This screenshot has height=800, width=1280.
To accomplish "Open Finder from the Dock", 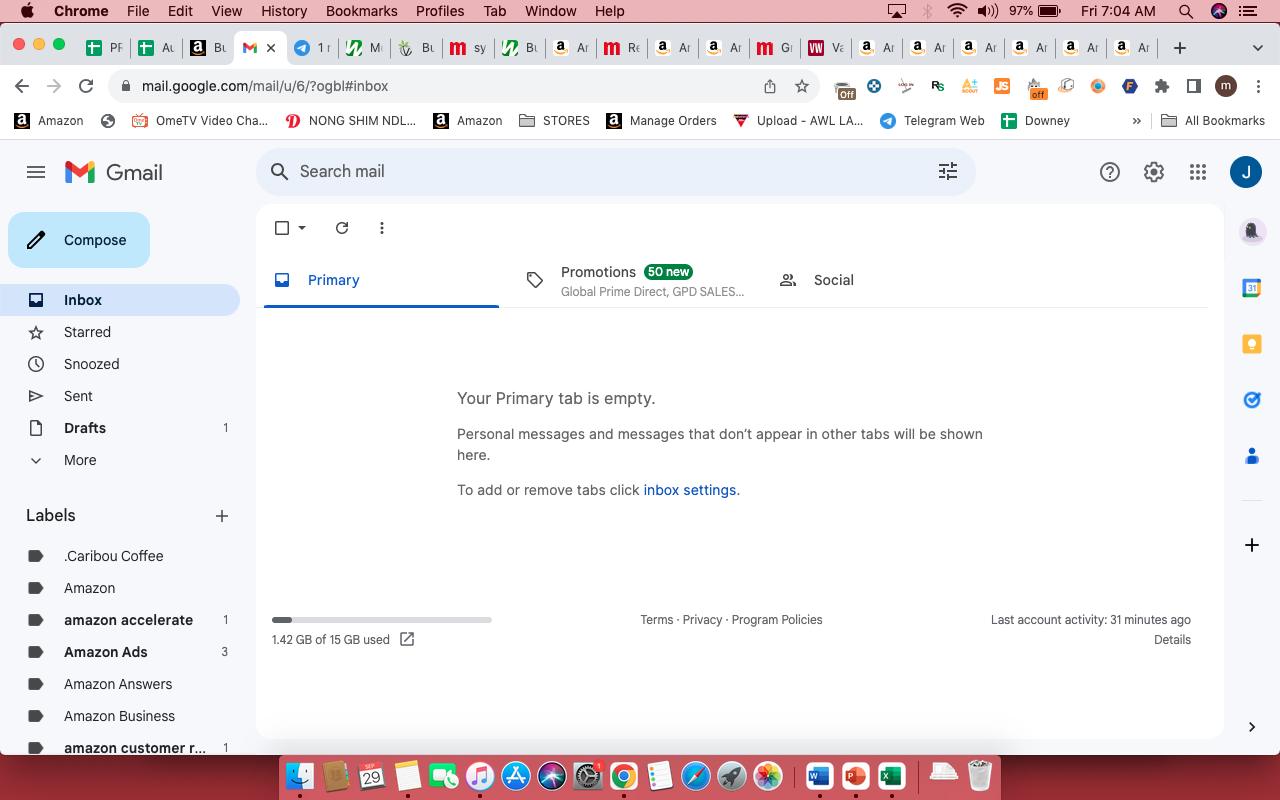I will (300, 776).
